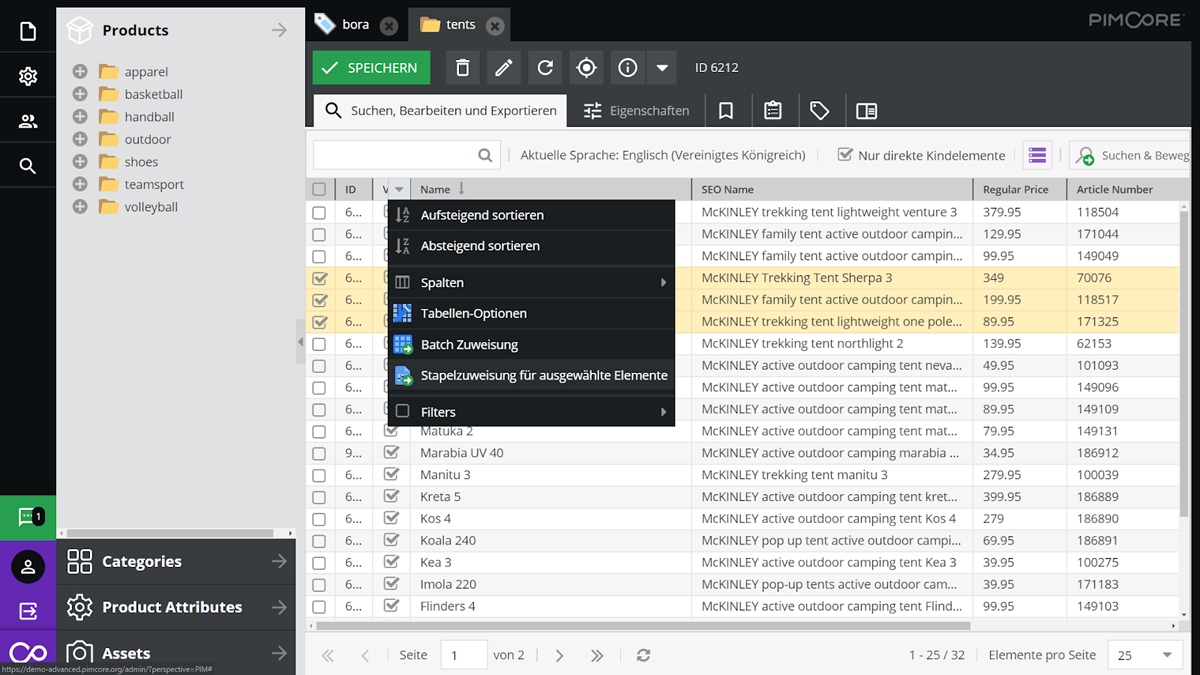Choose Batch Zuweisung
Viewport: 1200px width, 675px height.
click(531, 345)
